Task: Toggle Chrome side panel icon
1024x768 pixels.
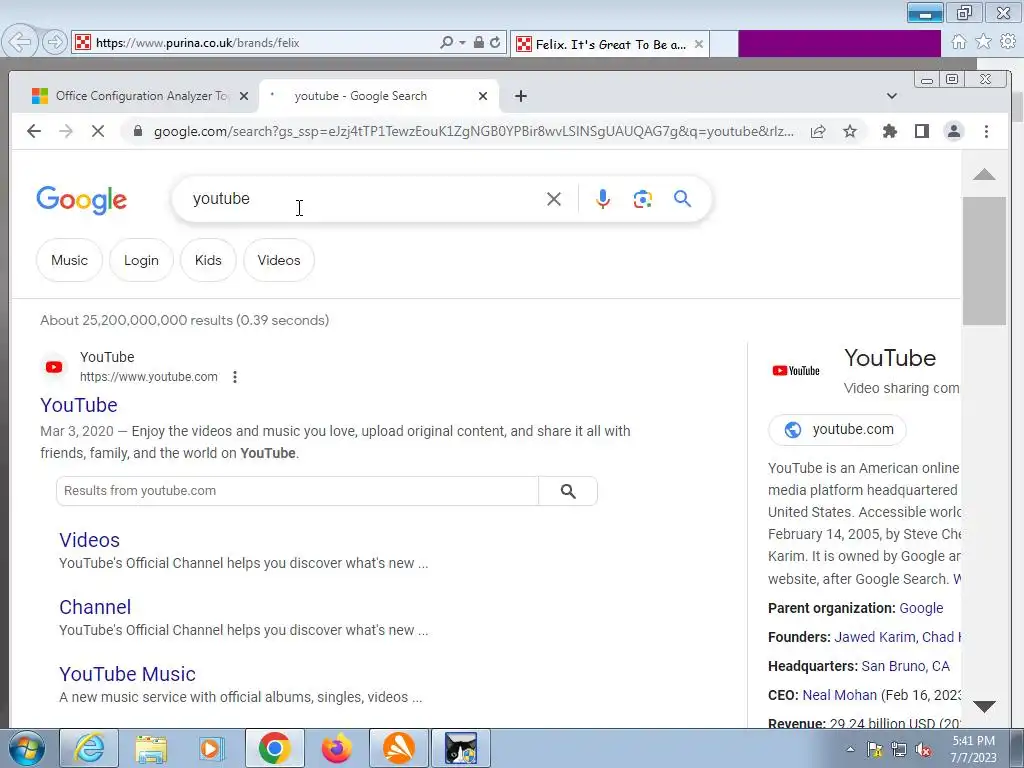Action: coord(921,131)
